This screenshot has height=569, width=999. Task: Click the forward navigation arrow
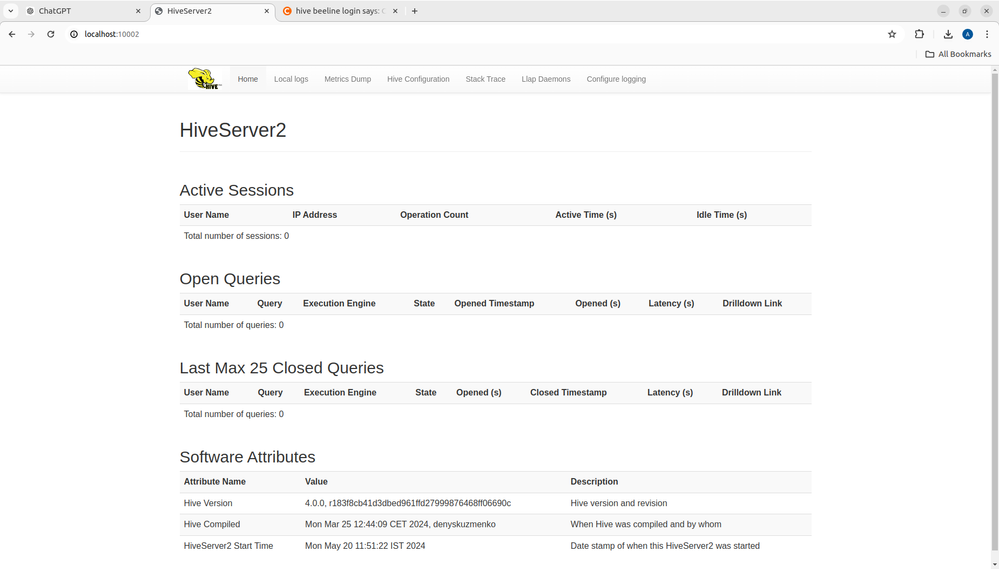coord(31,34)
